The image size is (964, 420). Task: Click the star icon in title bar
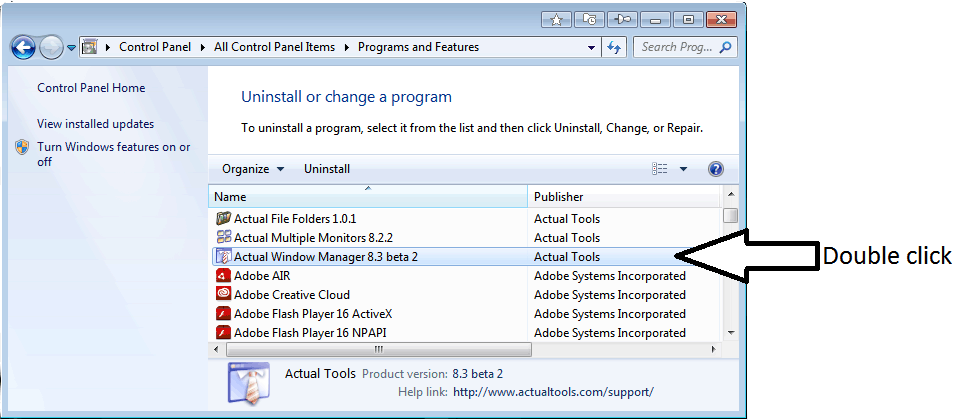coord(556,20)
